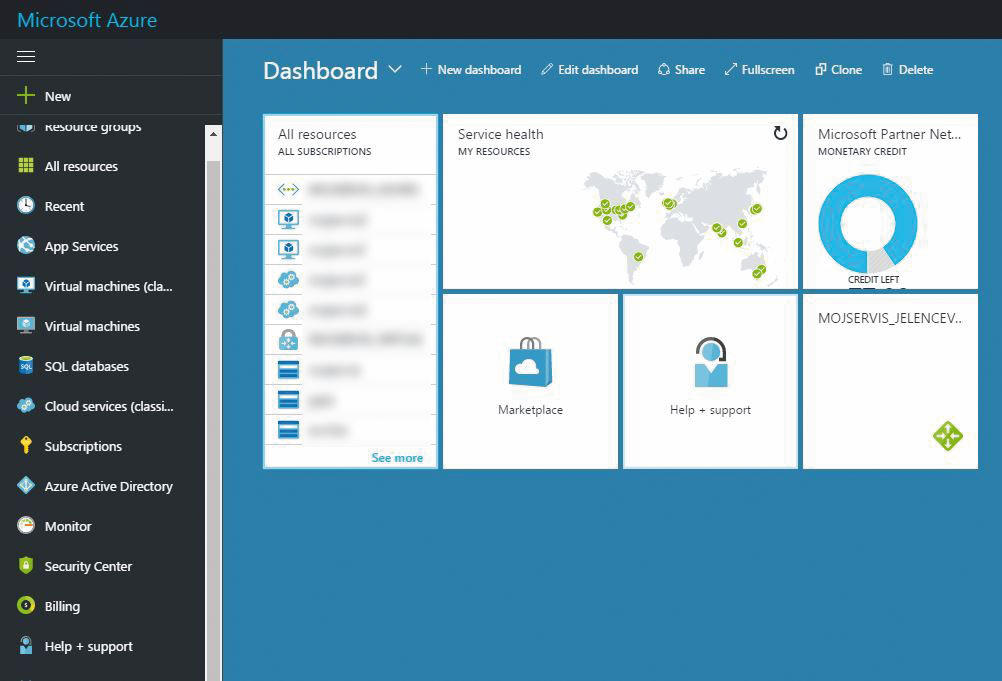Viewport: 1002px width, 681px height.
Task: Open the Marketplace tile label
Action: coord(530,410)
